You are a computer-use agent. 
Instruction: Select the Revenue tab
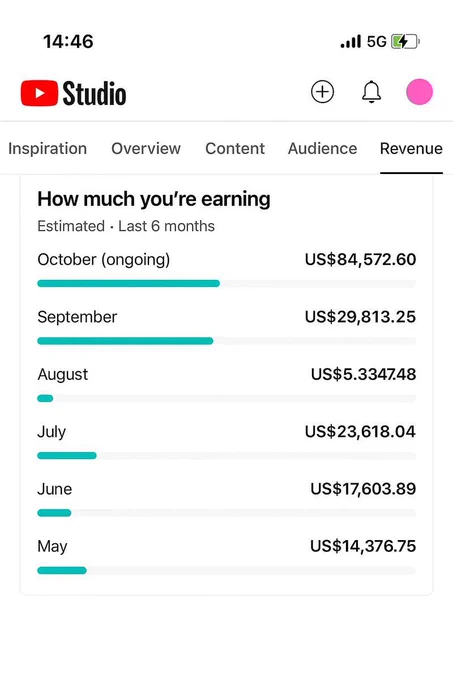411,148
